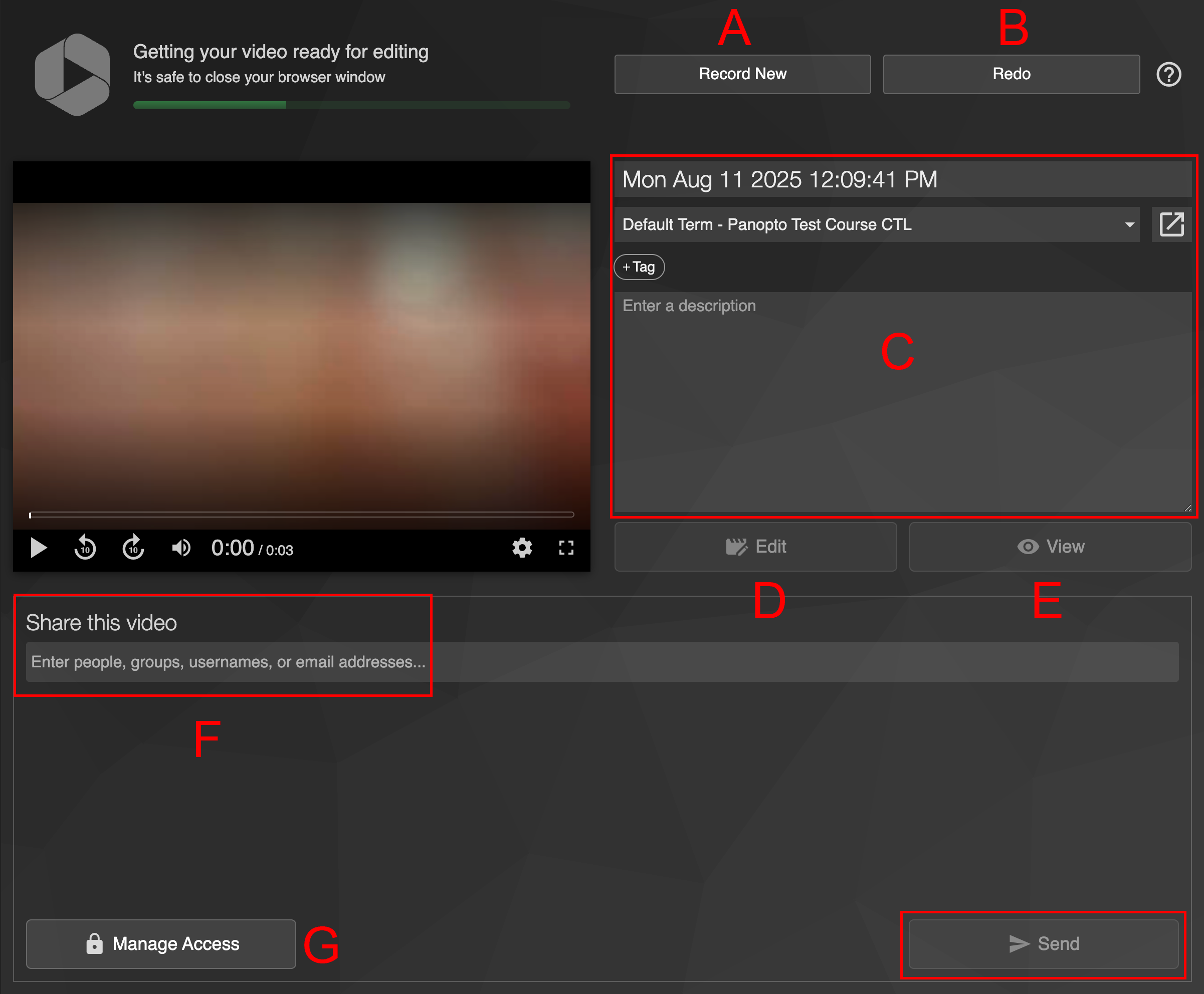Image resolution: width=1204 pixels, height=994 pixels.
Task: Open folder in new window icon
Action: coord(1171,224)
